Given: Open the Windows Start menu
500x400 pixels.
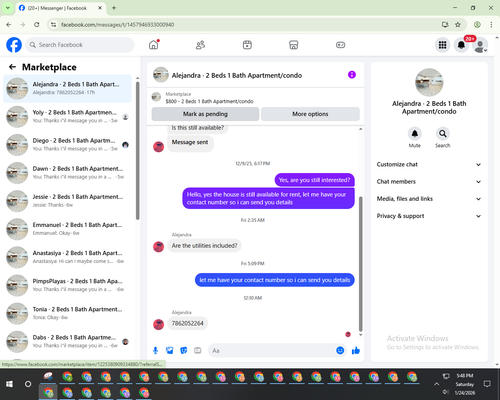Looking at the screenshot, I should [x=9, y=384].
